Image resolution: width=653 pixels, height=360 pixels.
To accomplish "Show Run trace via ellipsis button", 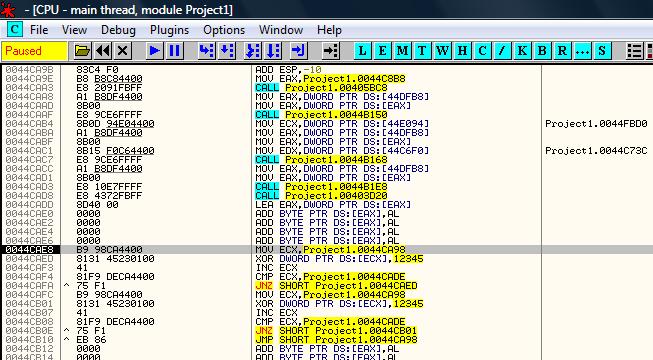I will [x=582, y=51].
